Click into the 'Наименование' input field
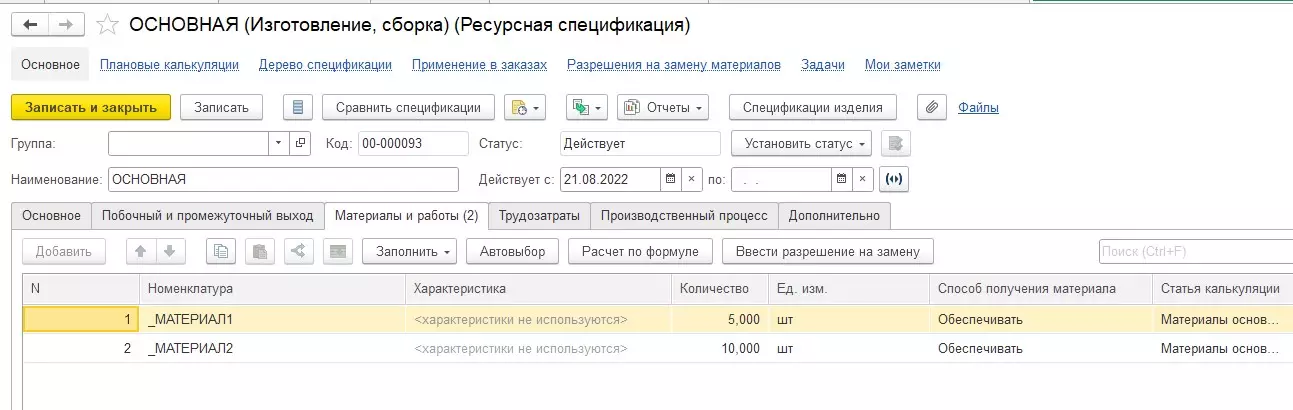 [282, 180]
